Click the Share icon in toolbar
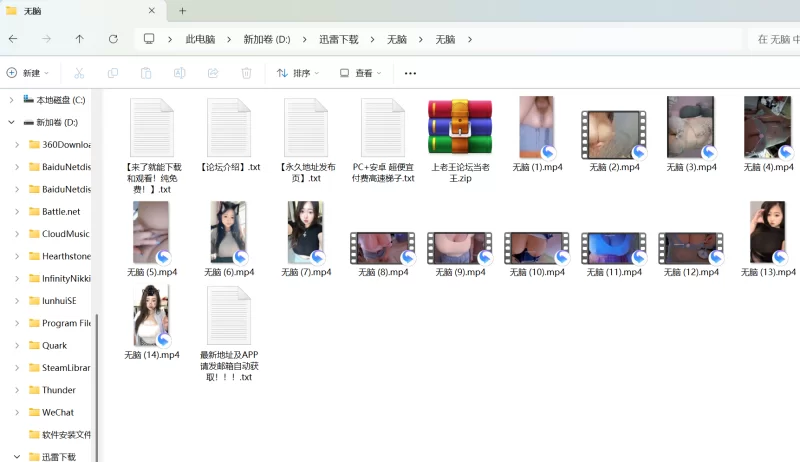 [213, 73]
